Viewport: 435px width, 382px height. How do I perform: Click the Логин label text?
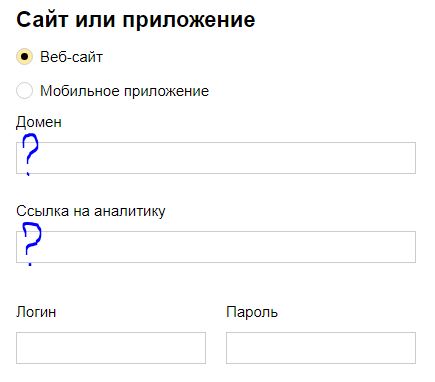tap(36, 312)
